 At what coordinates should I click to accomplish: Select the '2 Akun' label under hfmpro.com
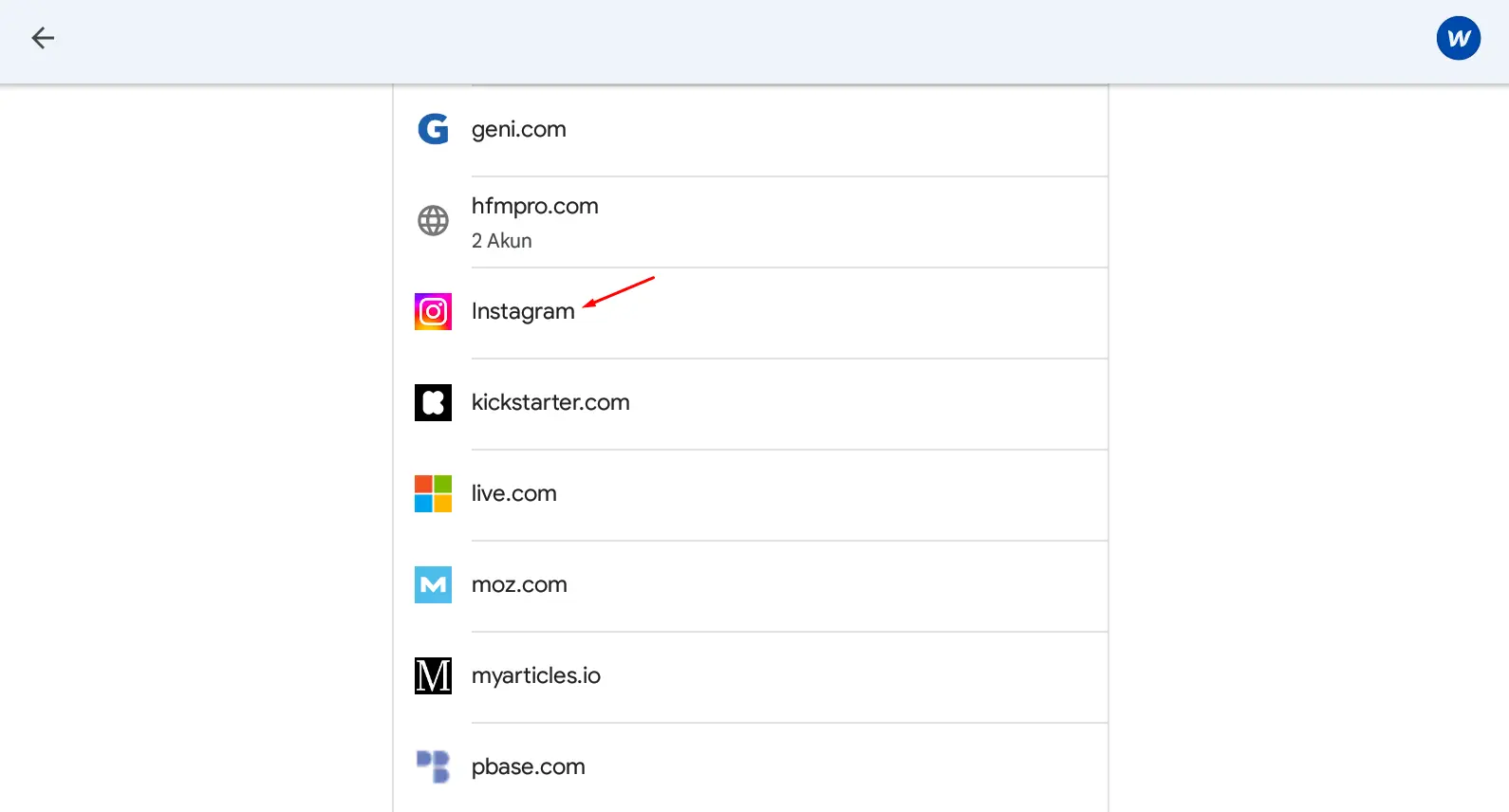pos(501,241)
